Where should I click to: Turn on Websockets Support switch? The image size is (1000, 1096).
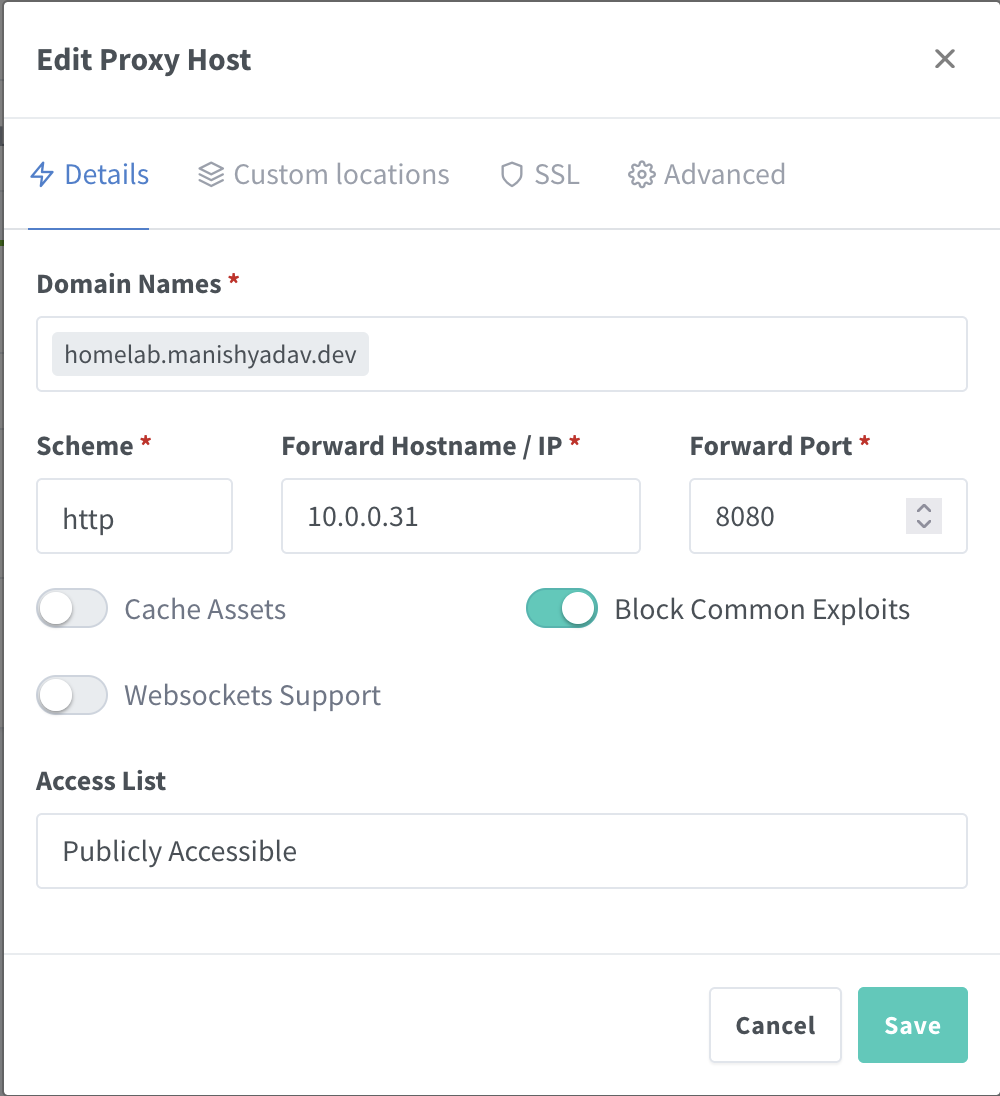(72, 695)
